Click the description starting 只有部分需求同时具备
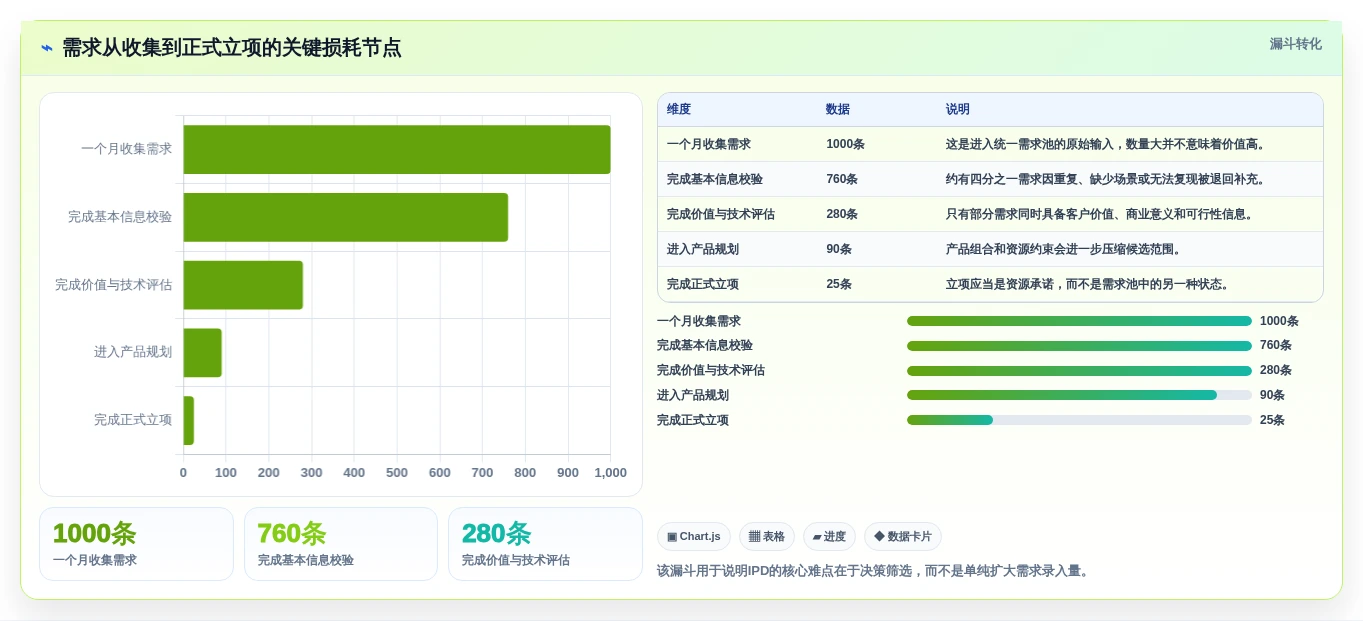Screen dimensions: 1363x621 pos(1102,214)
